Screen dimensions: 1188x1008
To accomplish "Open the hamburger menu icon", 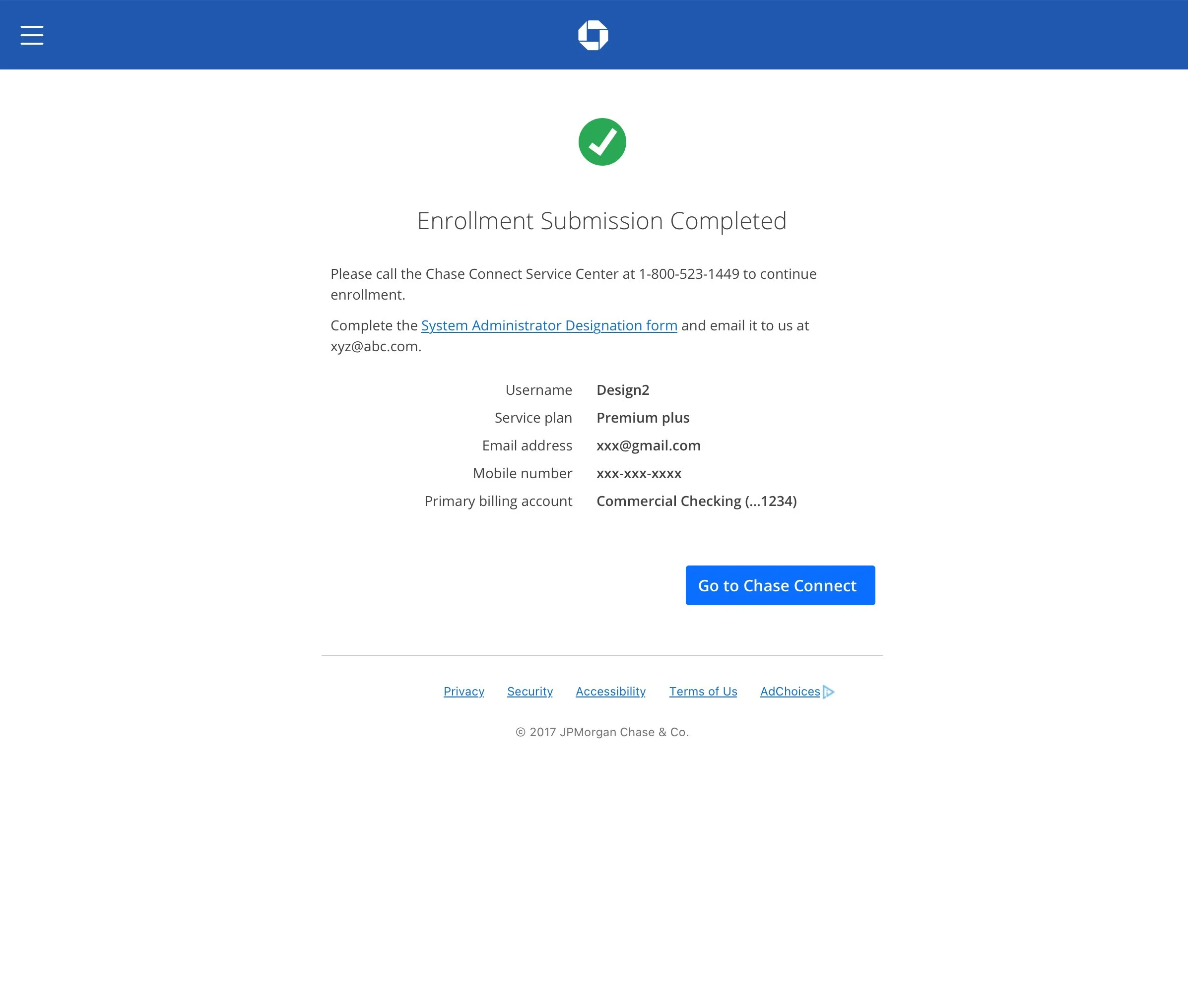I will click(32, 35).
